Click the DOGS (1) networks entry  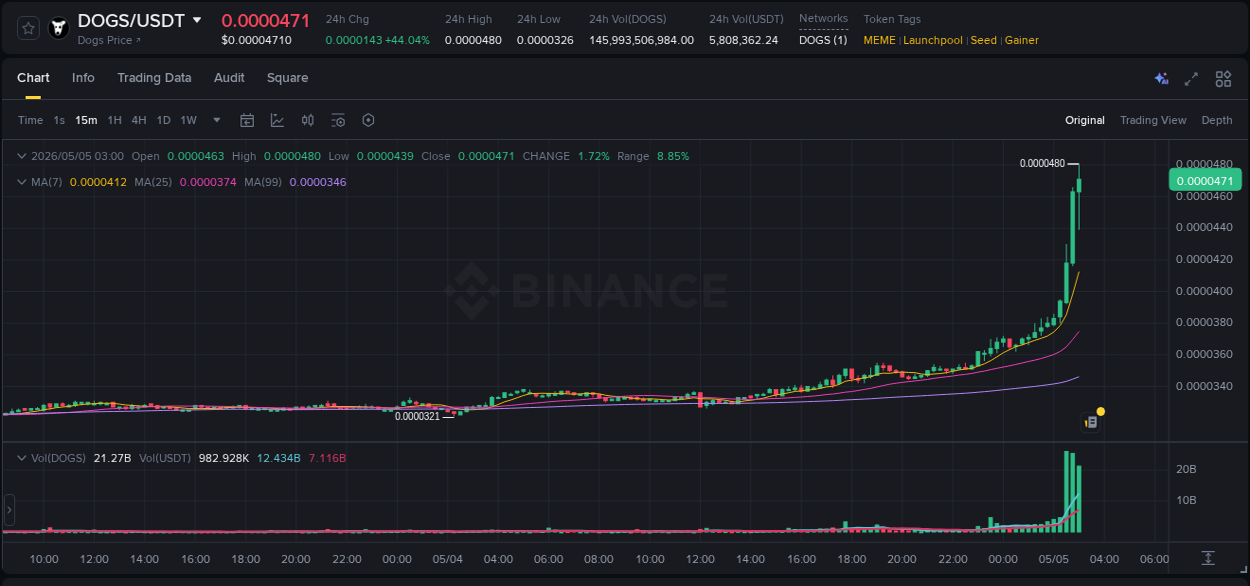tap(823, 40)
